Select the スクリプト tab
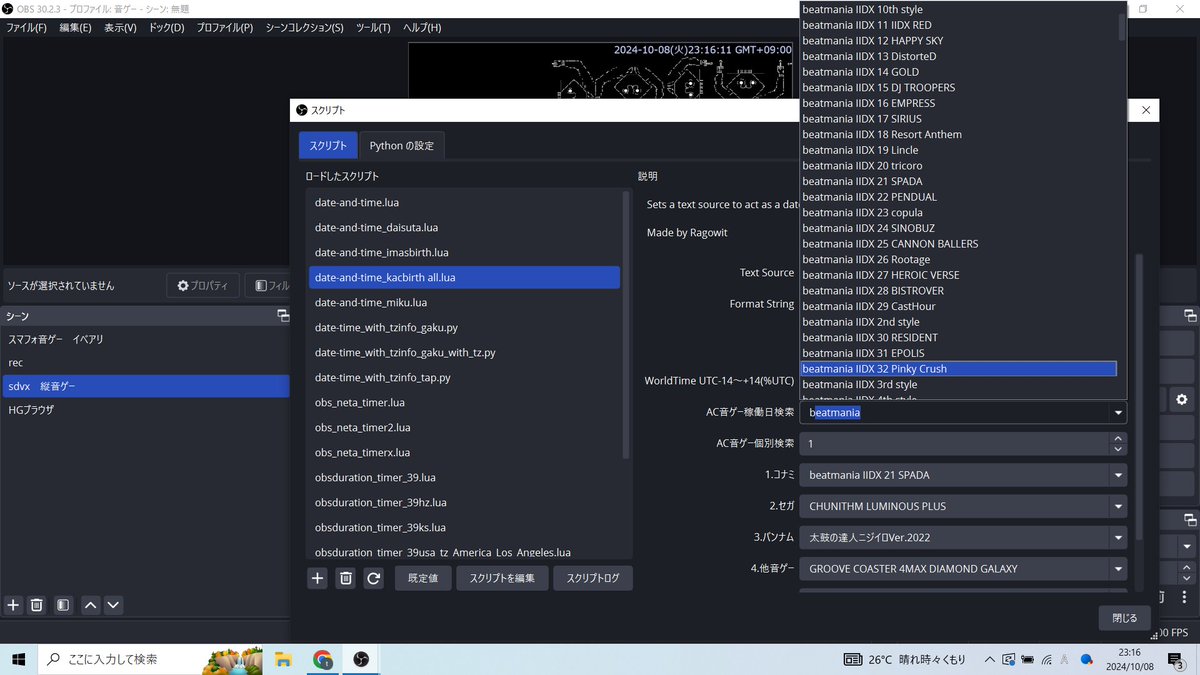 tap(327, 145)
